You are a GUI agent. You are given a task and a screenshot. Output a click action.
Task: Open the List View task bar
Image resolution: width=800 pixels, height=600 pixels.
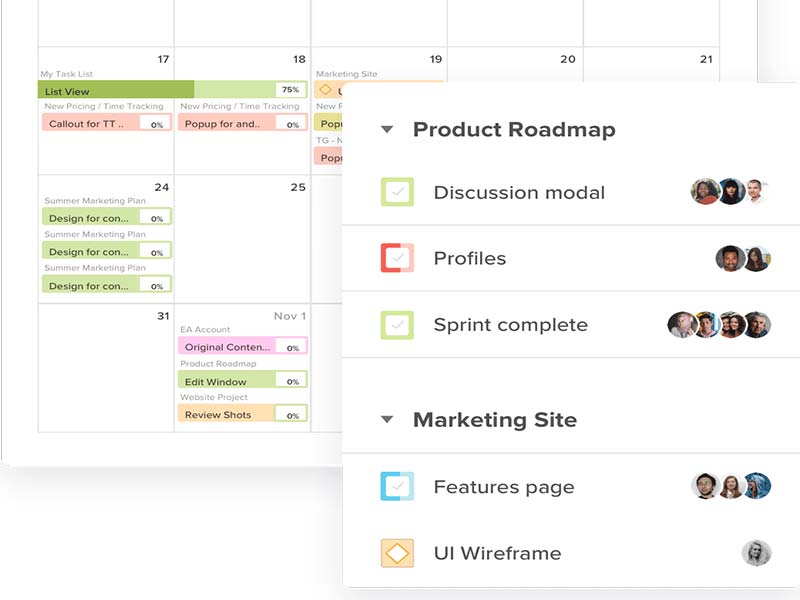coord(116,90)
